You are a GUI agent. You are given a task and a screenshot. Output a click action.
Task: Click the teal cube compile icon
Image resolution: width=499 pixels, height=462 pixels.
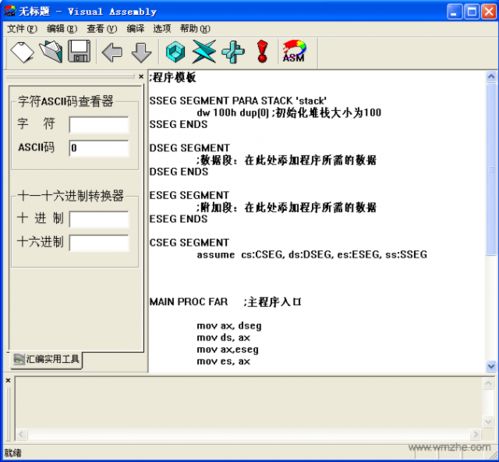point(175,52)
